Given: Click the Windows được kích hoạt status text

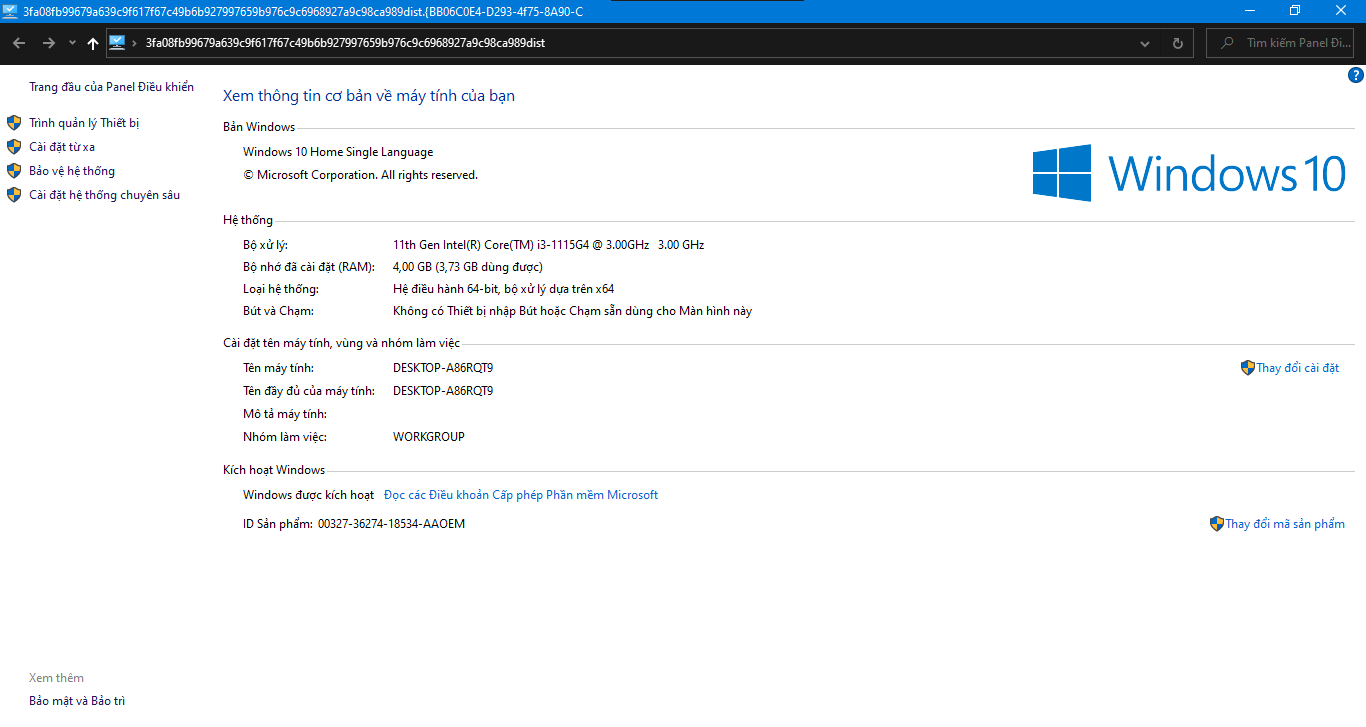Looking at the screenshot, I should pyautogui.click(x=308, y=495).
